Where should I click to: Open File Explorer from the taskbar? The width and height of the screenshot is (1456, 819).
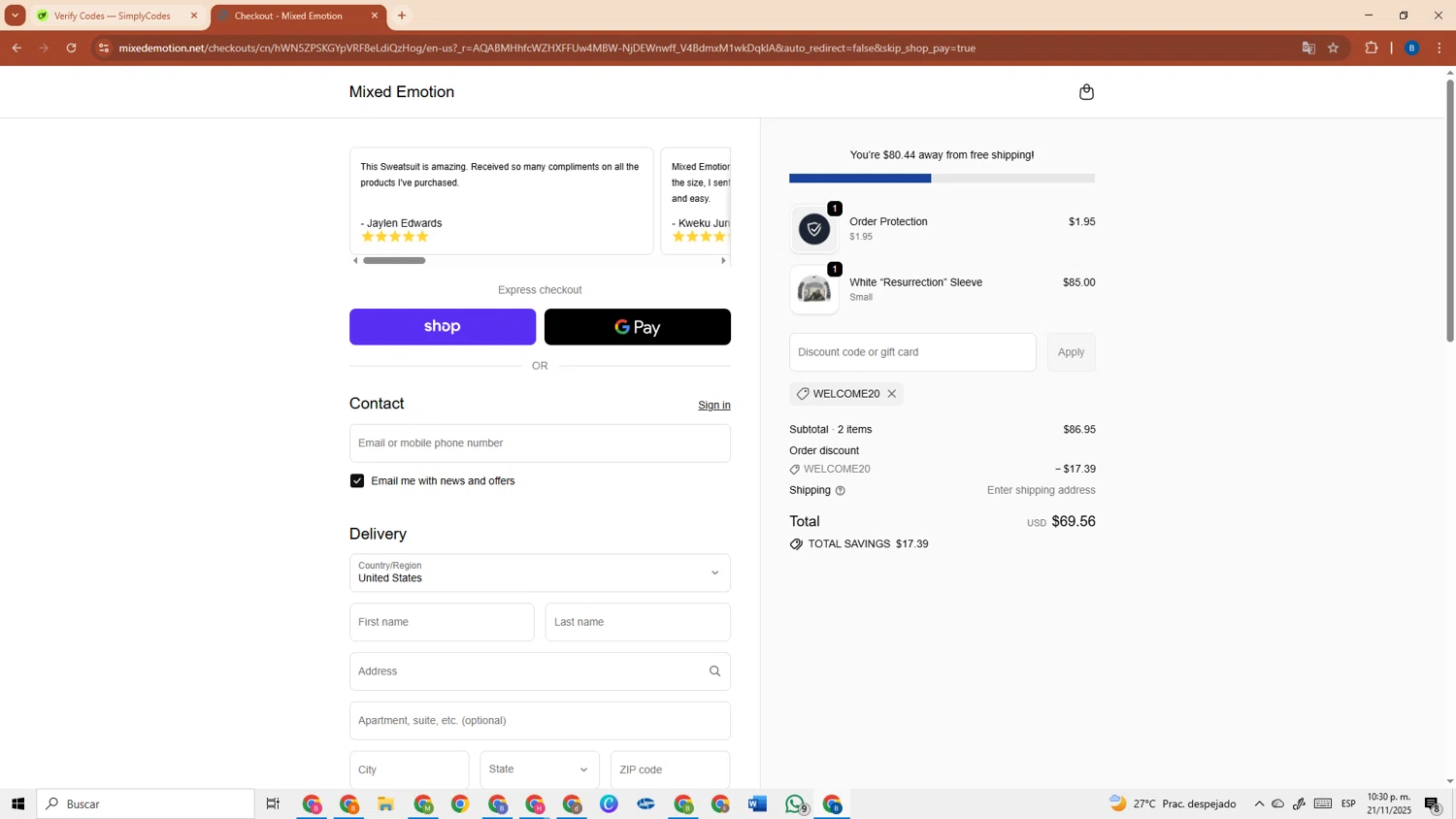(385, 804)
